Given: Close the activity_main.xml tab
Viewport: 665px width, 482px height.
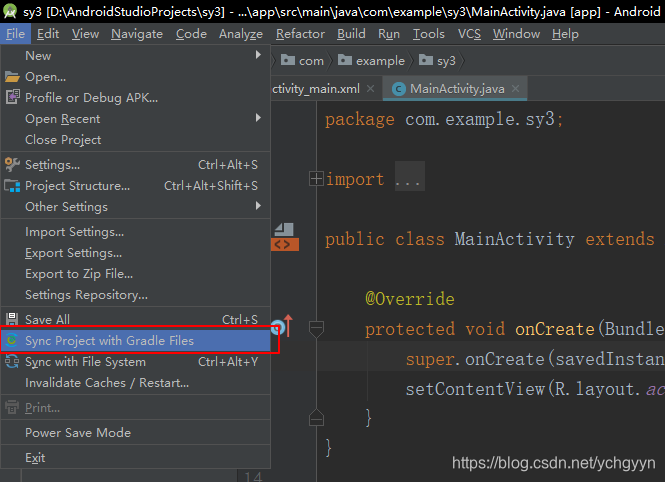Looking at the screenshot, I should (x=370, y=88).
